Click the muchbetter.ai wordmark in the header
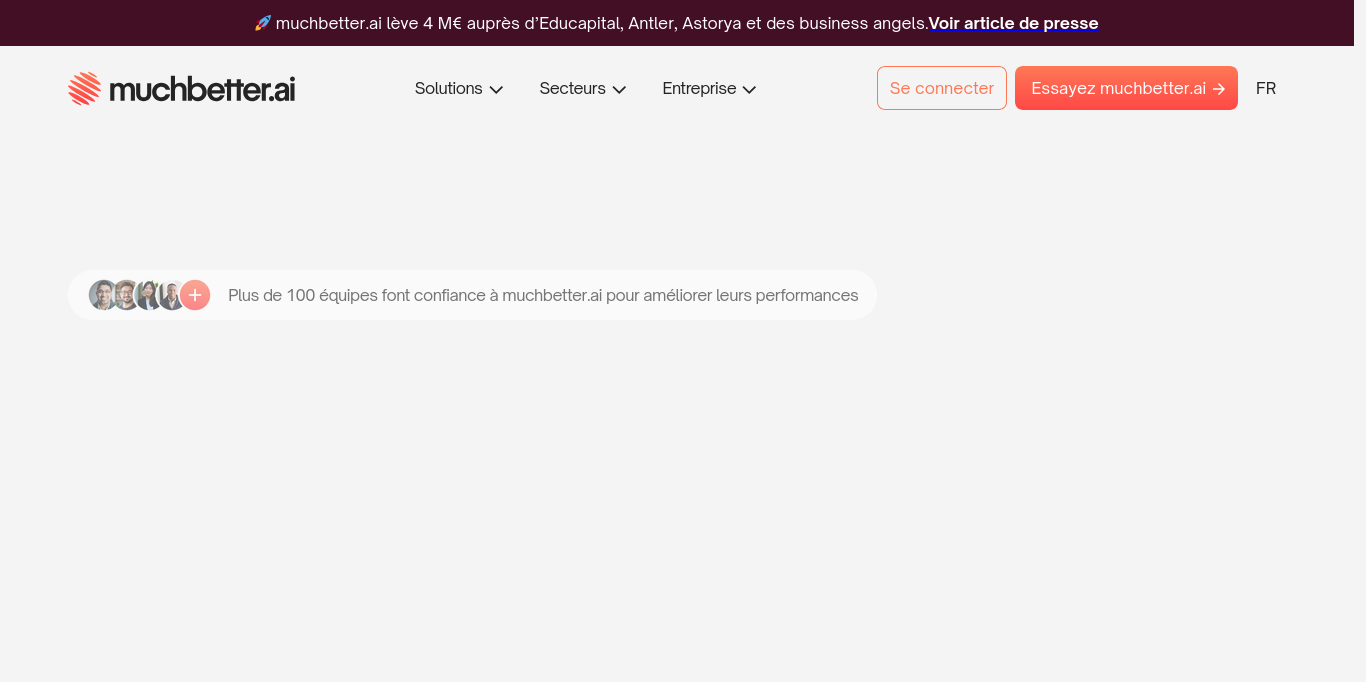This screenshot has height=682, width=1366. pos(201,88)
